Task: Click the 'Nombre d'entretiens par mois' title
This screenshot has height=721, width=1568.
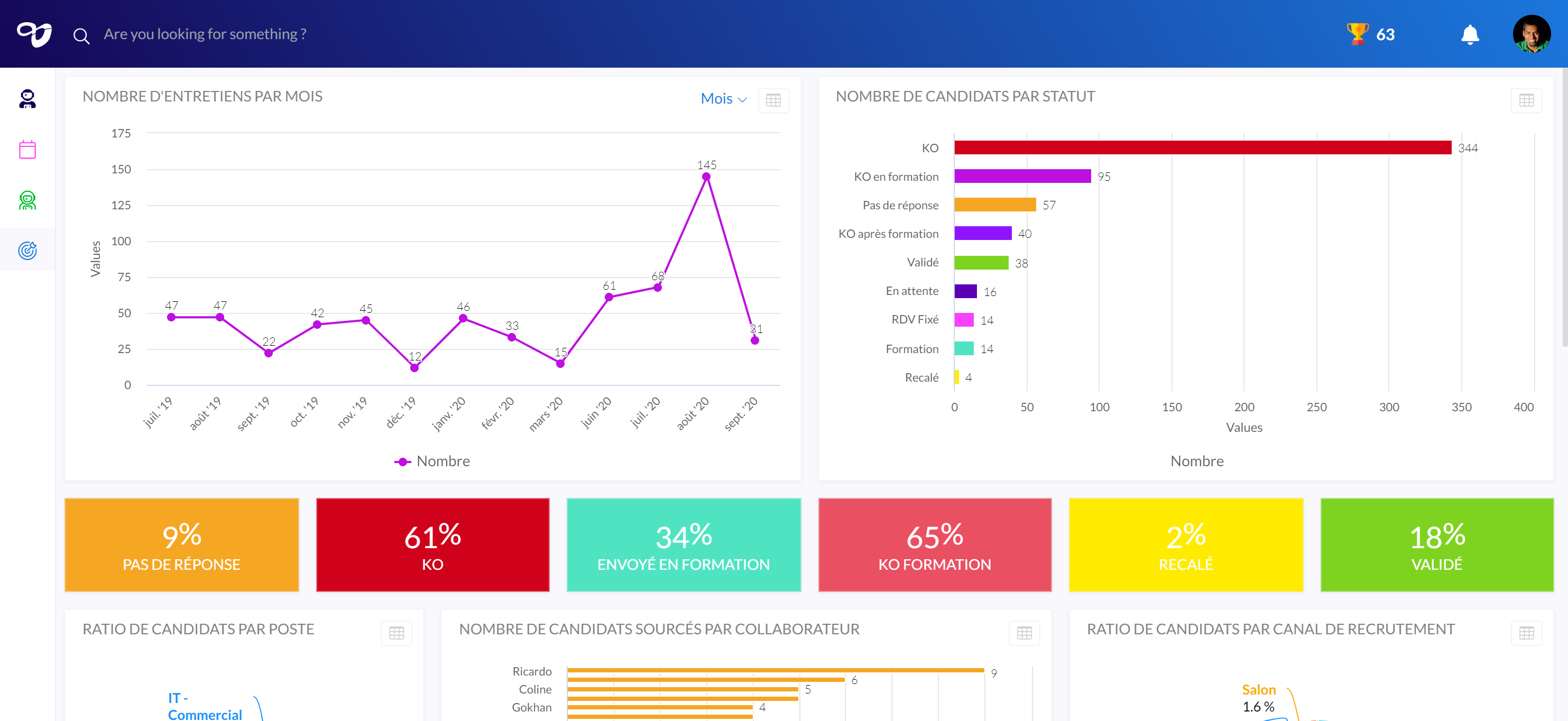Action: pos(202,96)
